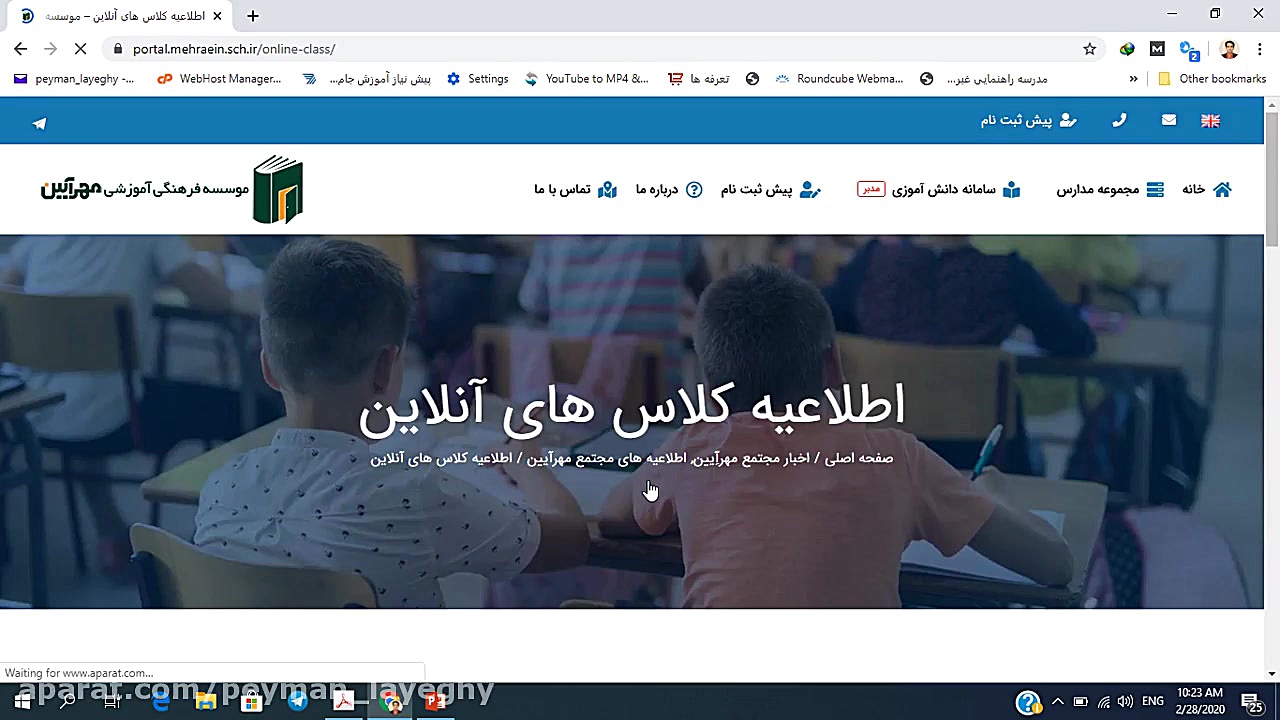This screenshot has height=720, width=1280.
Task: Launch PowerPoint from the taskbar
Action: point(435,700)
